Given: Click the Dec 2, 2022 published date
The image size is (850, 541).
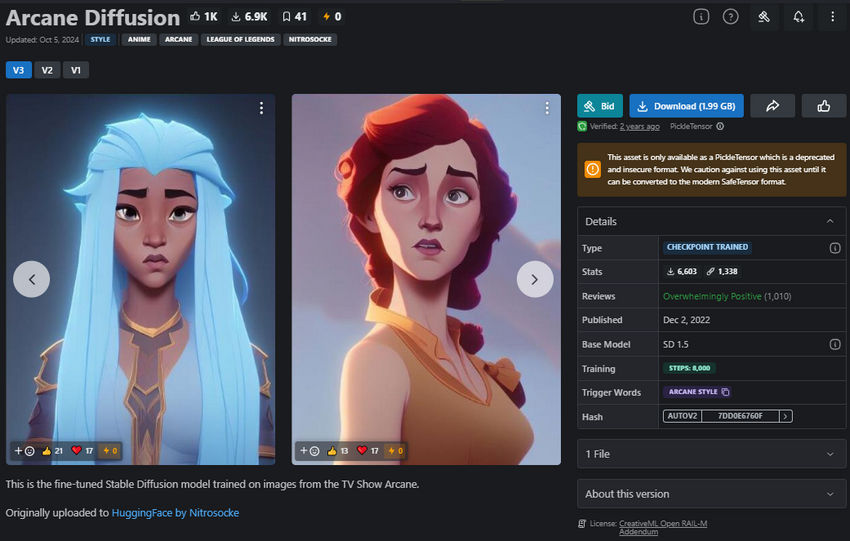Looking at the screenshot, I should point(686,320).
